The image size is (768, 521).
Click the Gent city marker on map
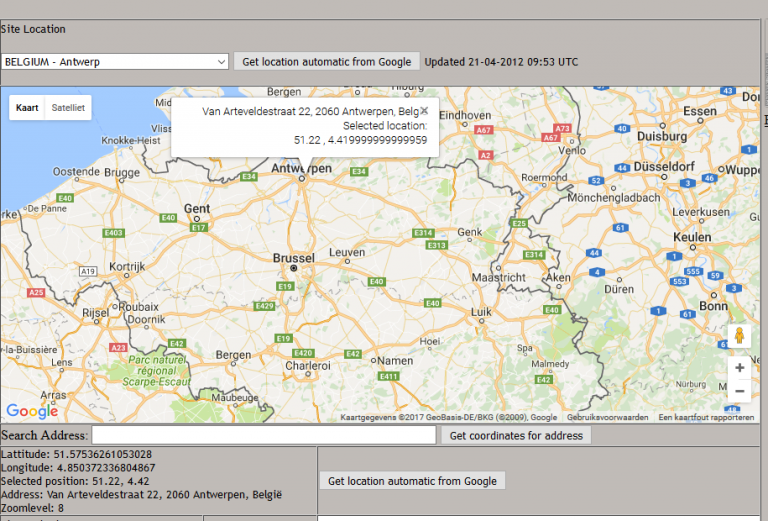pyautogui.click(x=197, y=219)
